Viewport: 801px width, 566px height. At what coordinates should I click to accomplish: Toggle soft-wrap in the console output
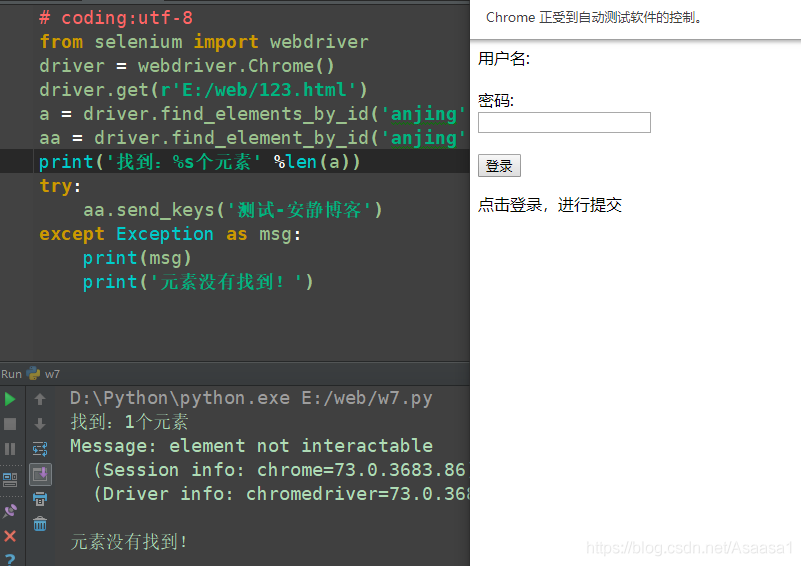[x=40, y=449]
